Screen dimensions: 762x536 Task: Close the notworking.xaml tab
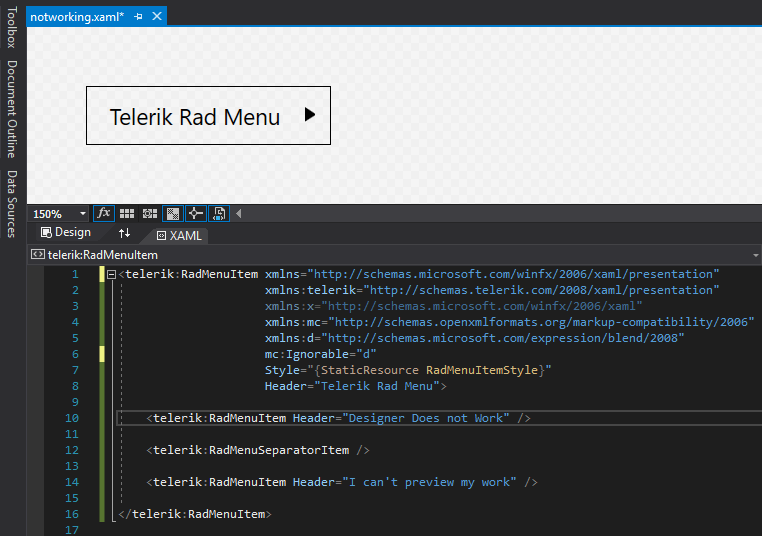156,17
